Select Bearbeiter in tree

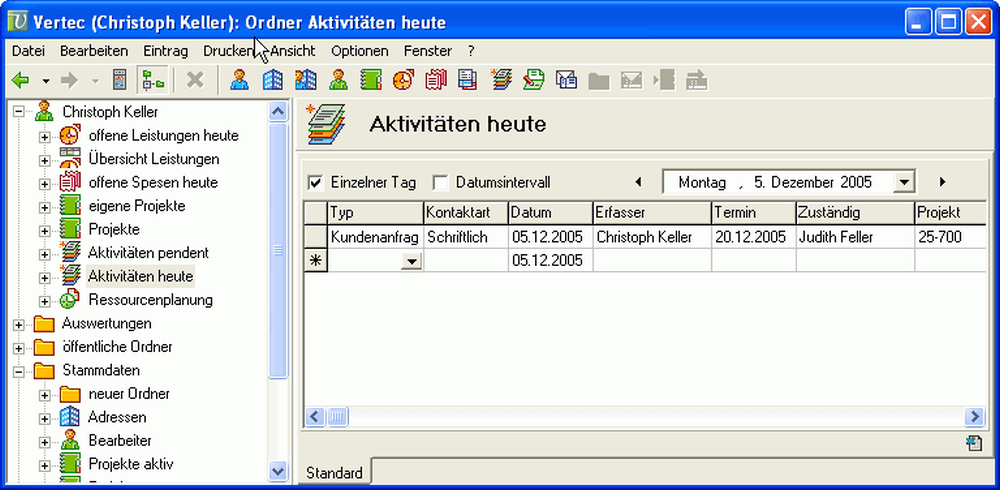[120, 440]
